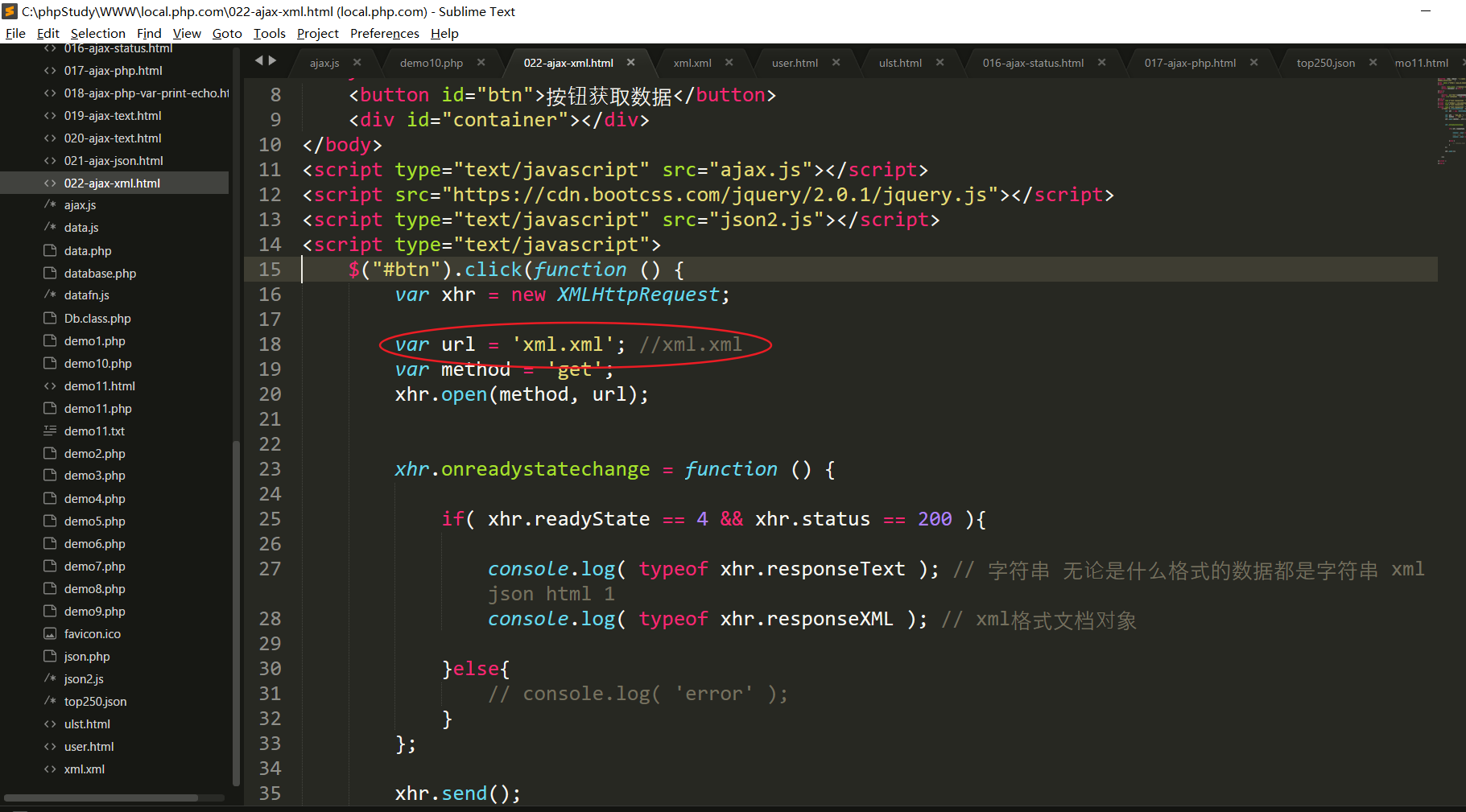Open the Selection menu
This screenshot has width=1466, height=812.
coord(97,33)
